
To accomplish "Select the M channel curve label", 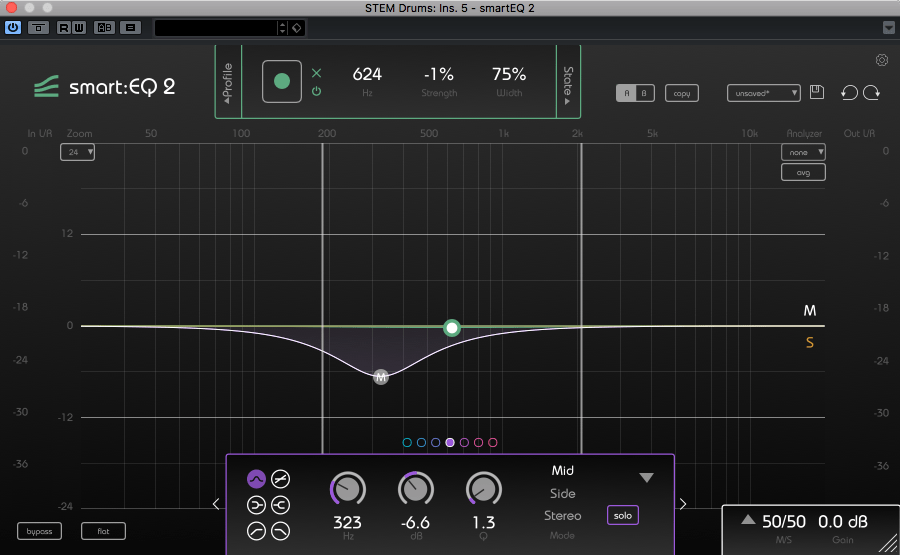I will coord(809,311).
